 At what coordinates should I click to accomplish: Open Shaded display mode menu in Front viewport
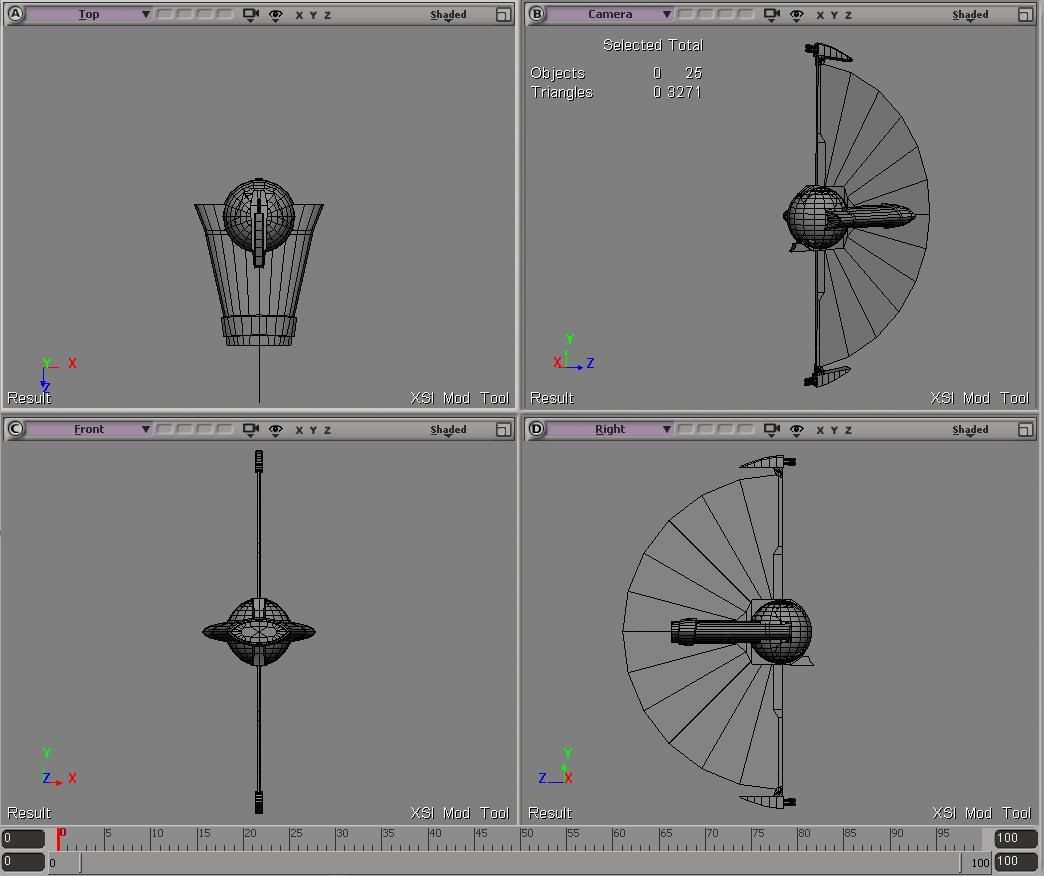click(x=448, y=430)
